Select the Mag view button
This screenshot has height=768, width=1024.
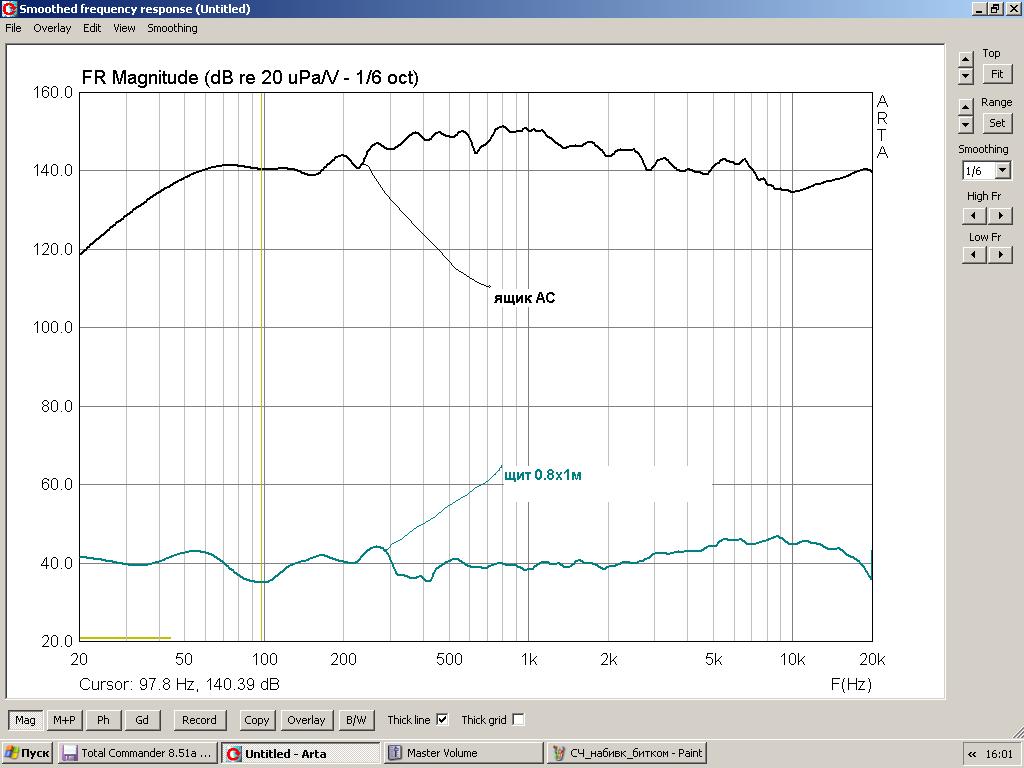[x=25, y=720]
